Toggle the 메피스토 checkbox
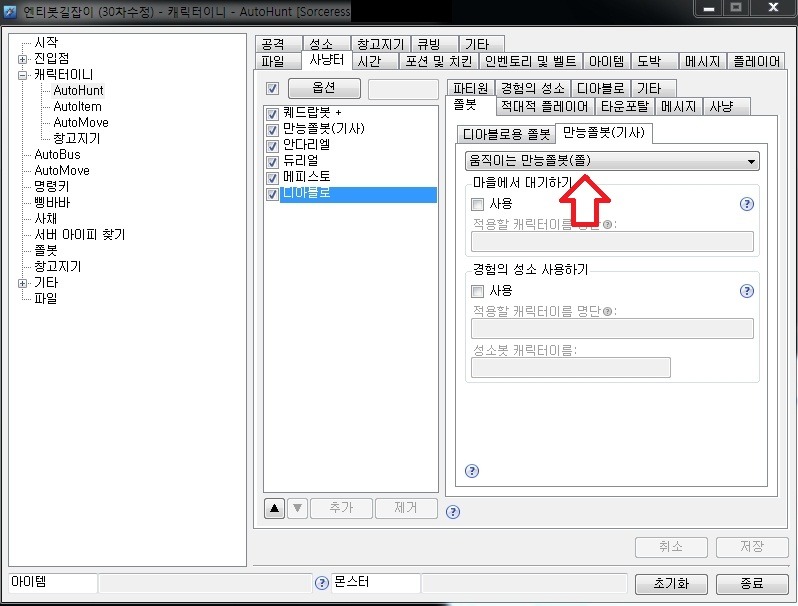 pos(272,178)
